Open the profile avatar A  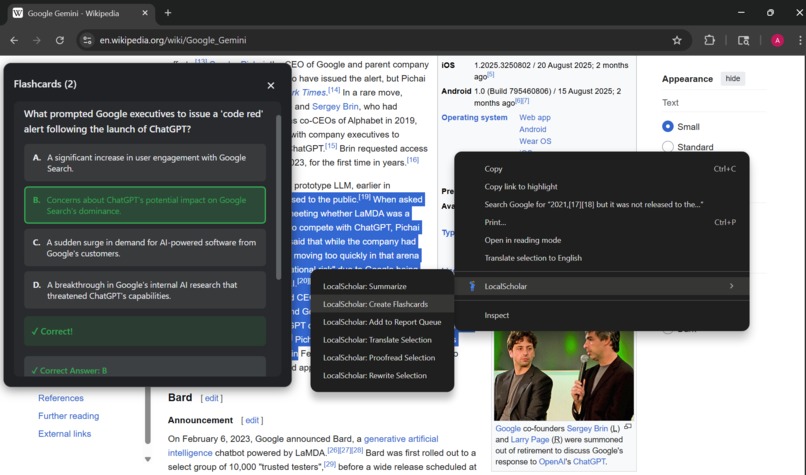click(777, 40)
